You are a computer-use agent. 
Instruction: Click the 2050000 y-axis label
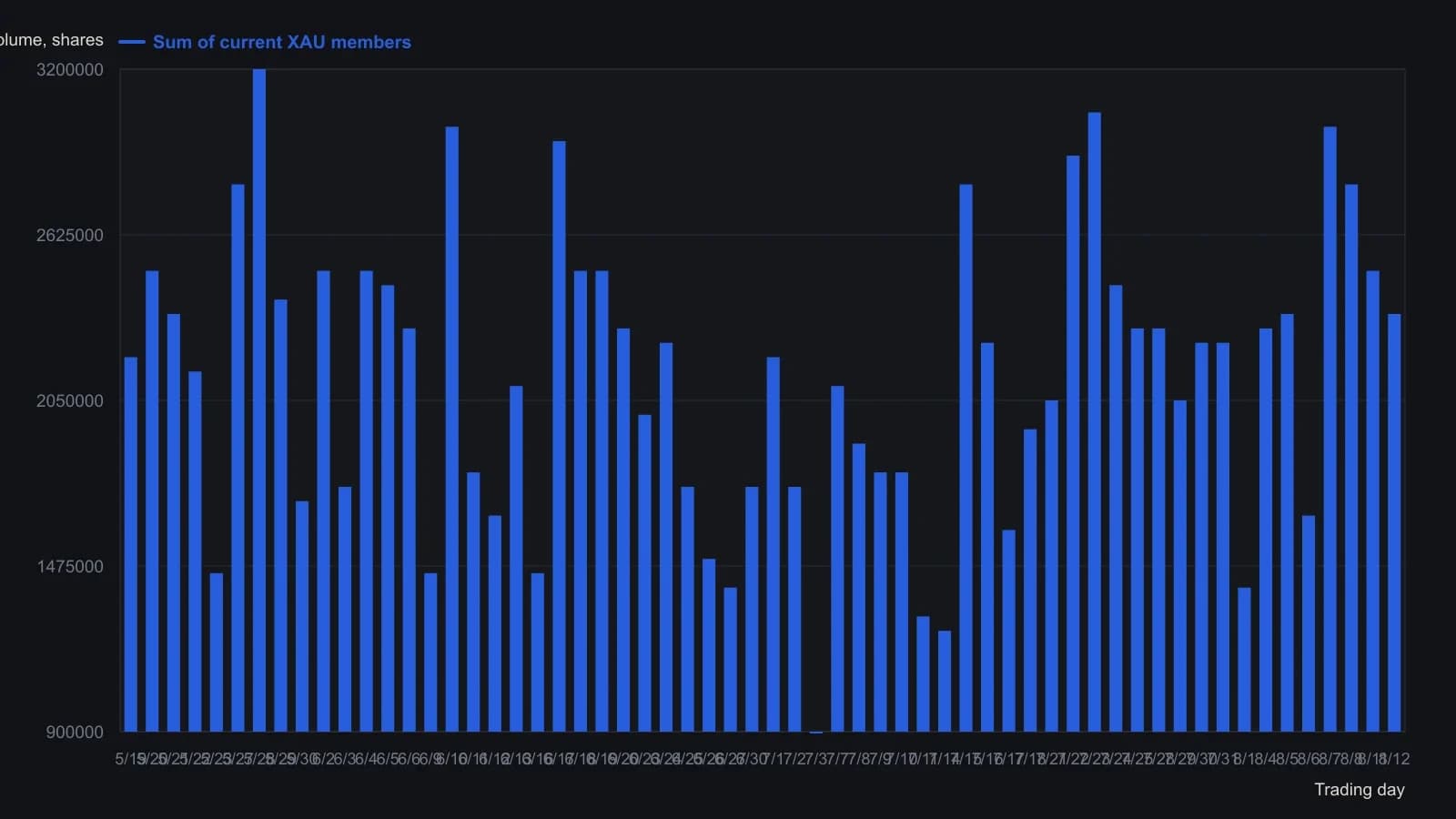tap(70, 401)
